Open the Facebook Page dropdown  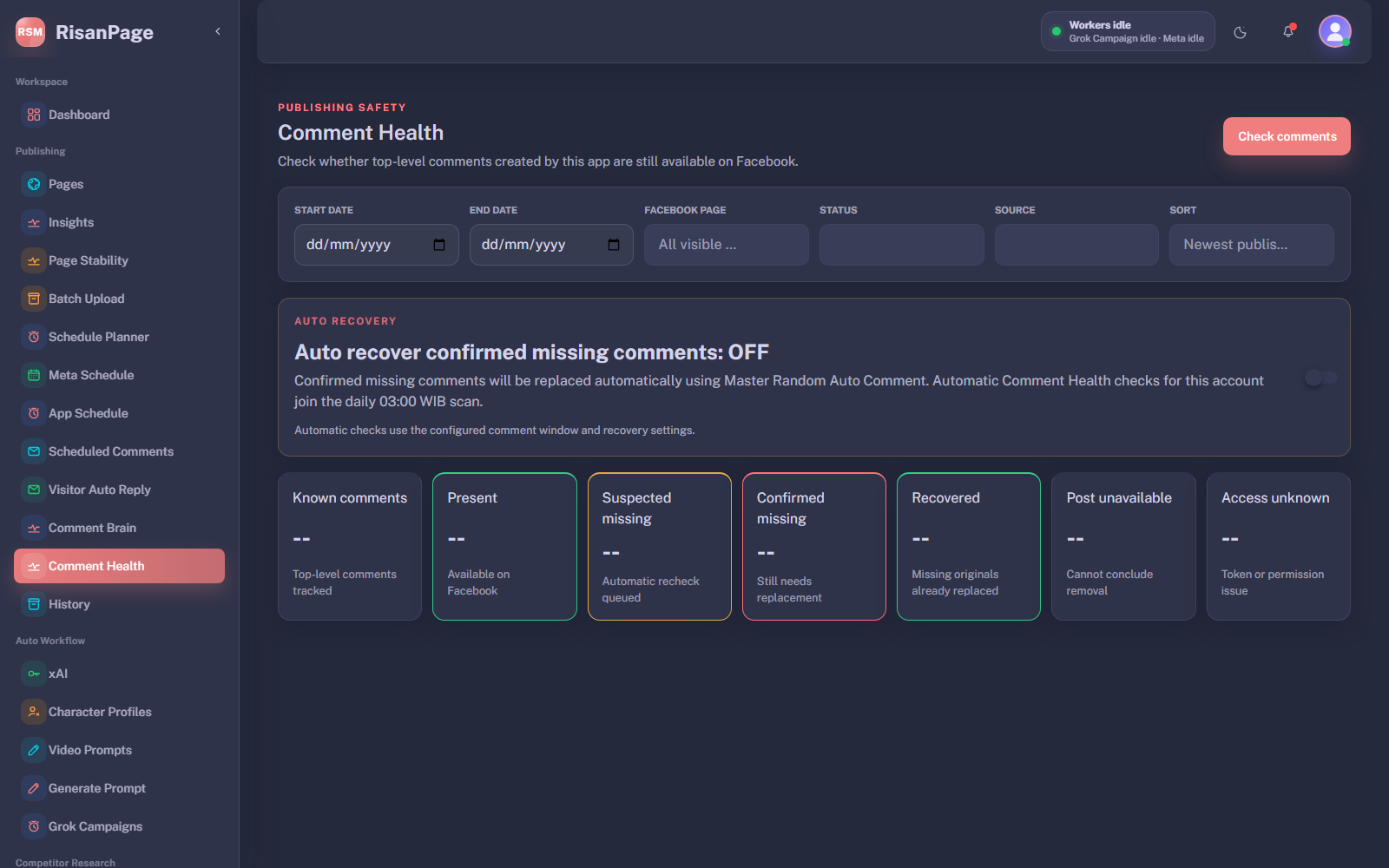(x=727, y=245)
